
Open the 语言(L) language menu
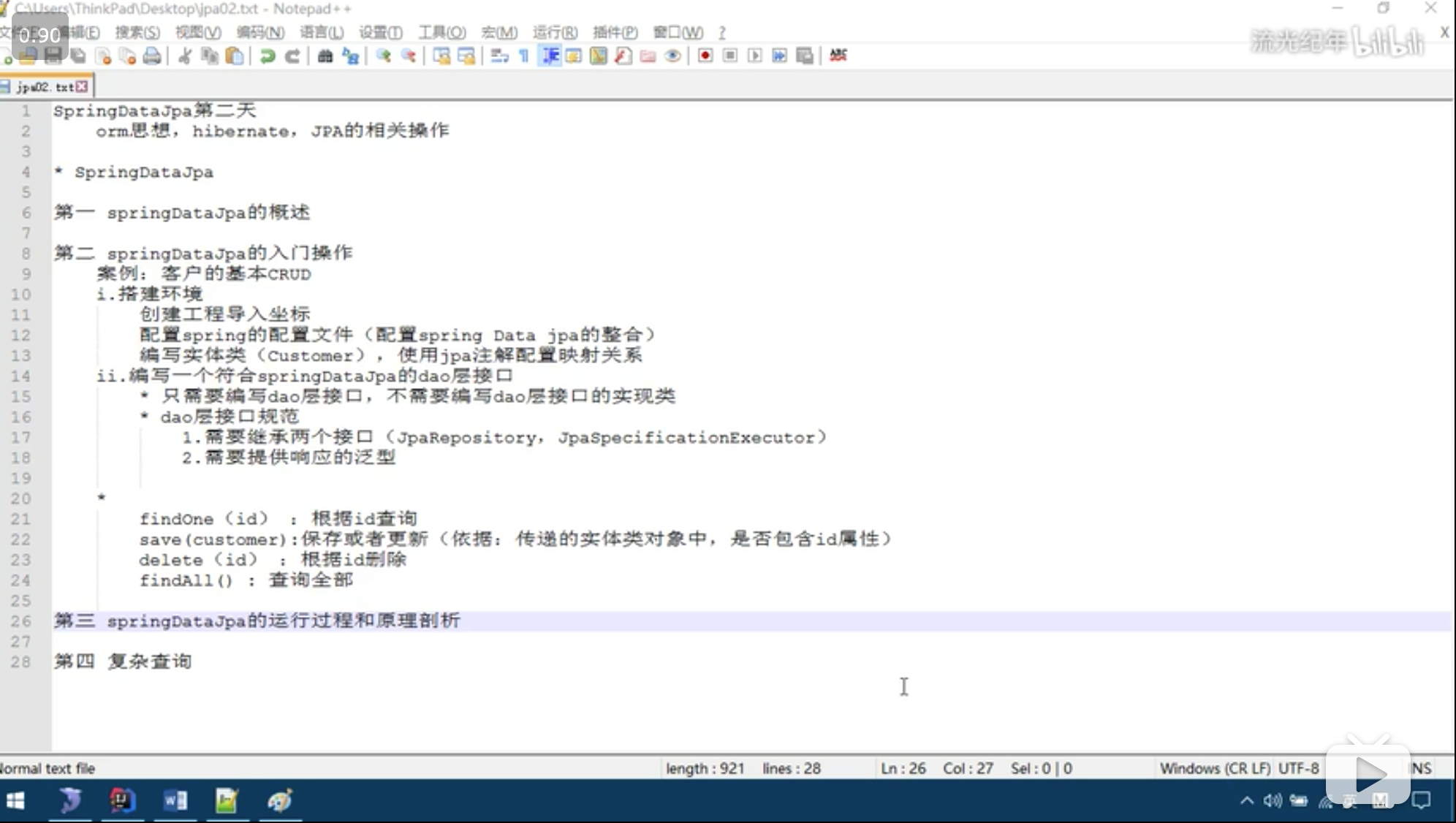(x=322, y=32)
